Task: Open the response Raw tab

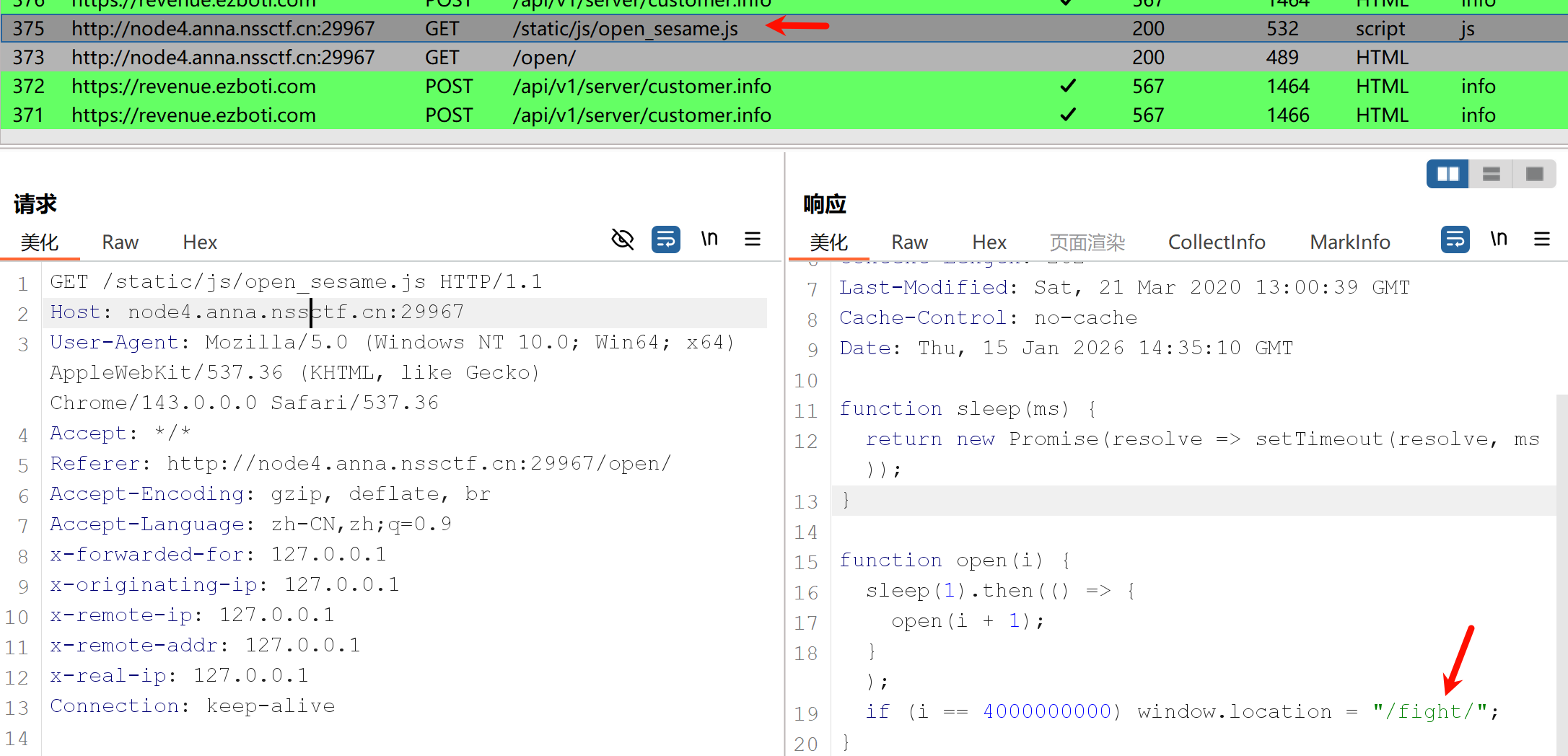Action: click(x=909, y=242)
